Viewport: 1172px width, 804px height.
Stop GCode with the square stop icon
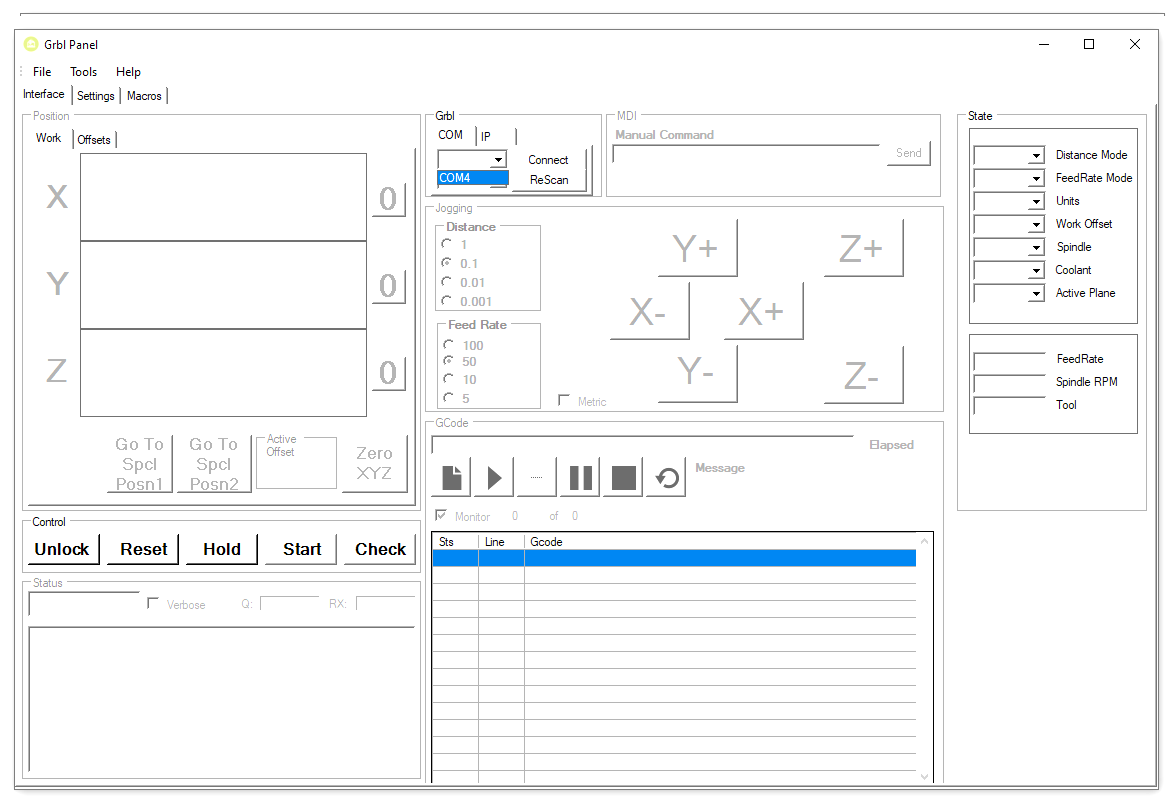(623, 477)
